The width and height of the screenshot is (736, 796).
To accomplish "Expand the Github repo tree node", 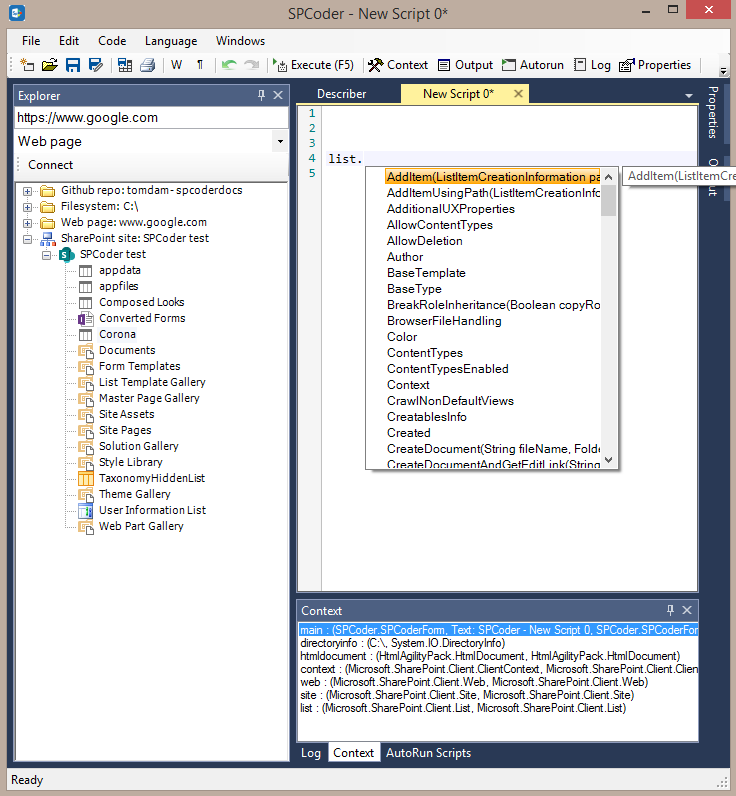I will click(x=27, y=191).
